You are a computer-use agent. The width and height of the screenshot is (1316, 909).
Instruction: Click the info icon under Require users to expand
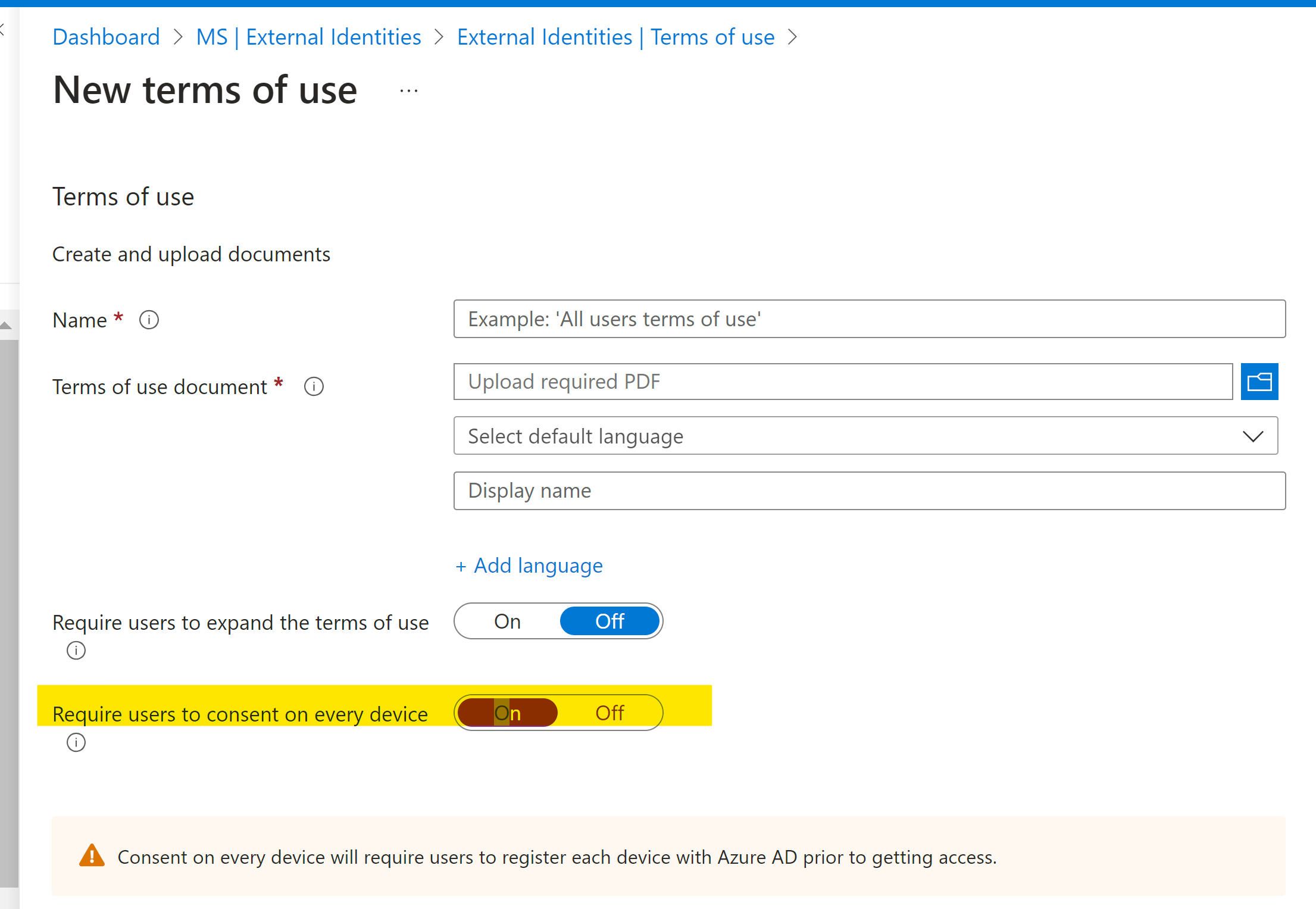tap(76, 650)
